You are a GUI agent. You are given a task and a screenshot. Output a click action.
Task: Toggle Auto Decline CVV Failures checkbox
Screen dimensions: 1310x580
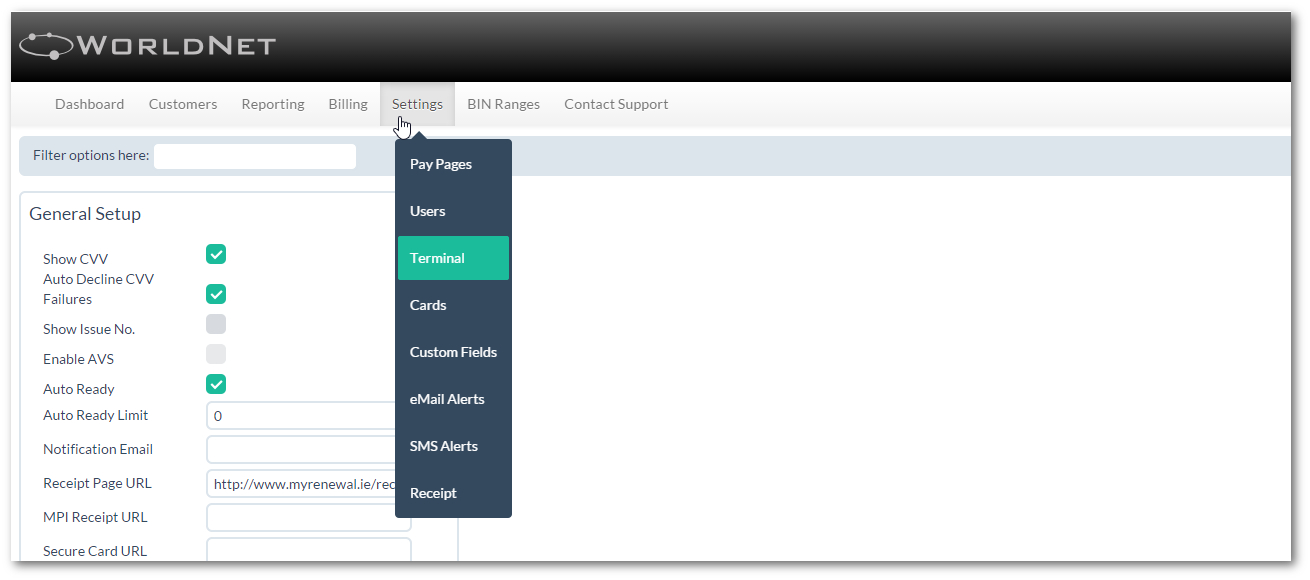pos(216,294)
